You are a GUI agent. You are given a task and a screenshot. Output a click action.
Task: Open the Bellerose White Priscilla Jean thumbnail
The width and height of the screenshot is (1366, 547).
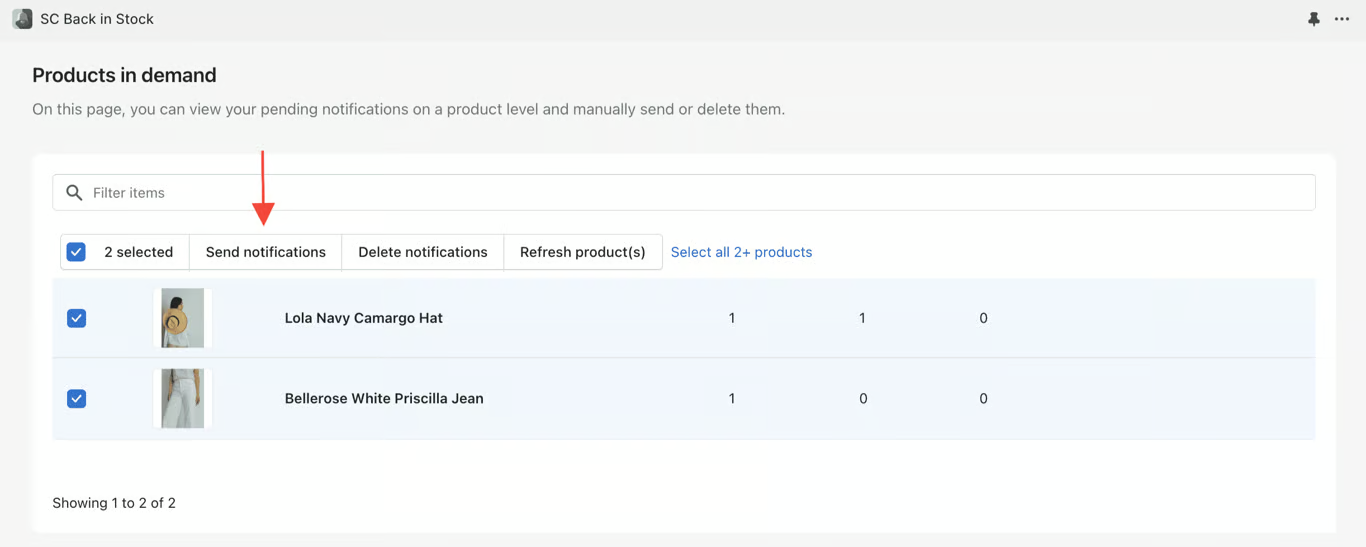pyautogui.click(x=183, y=398)
